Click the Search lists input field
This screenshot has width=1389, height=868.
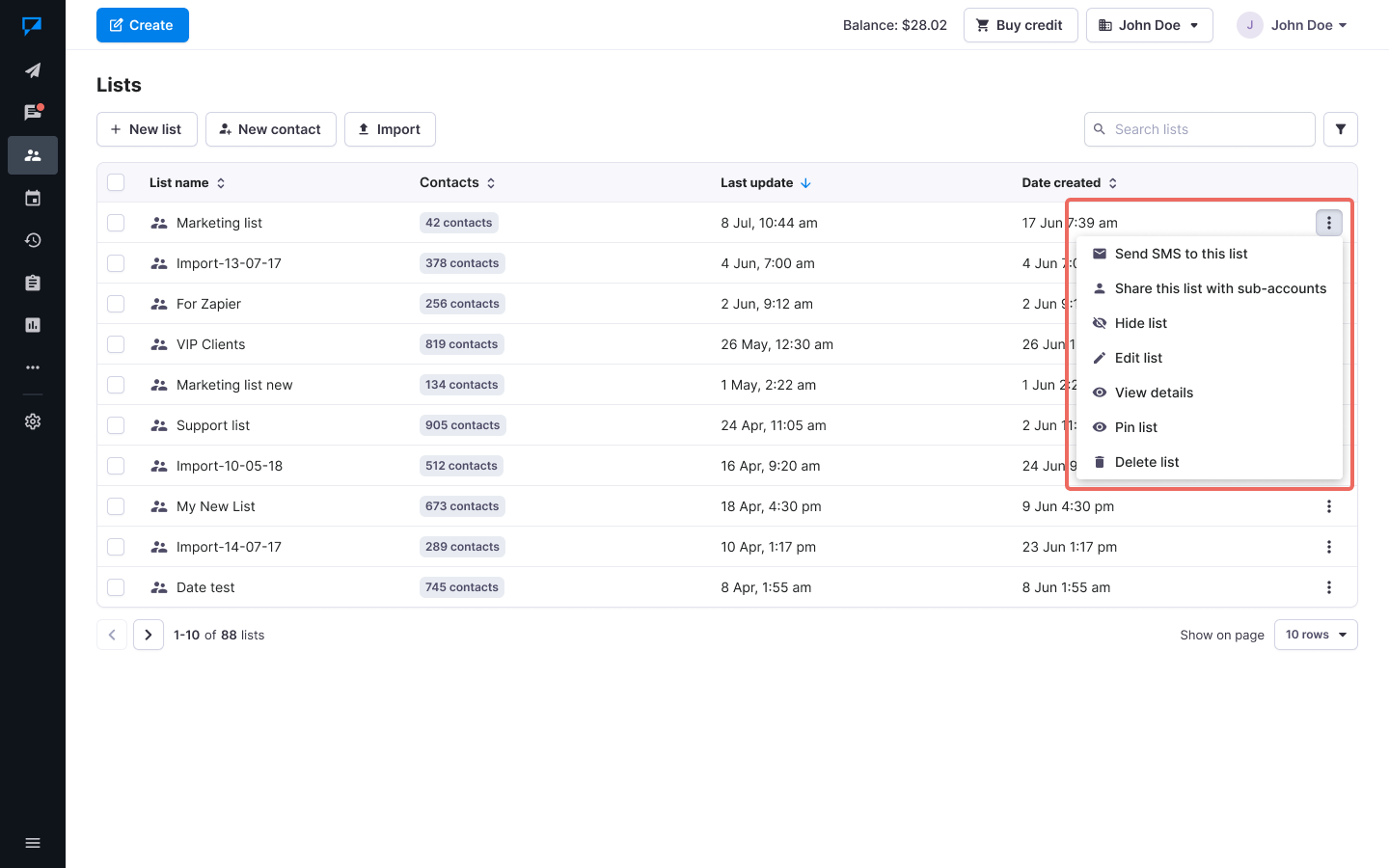1206,129
